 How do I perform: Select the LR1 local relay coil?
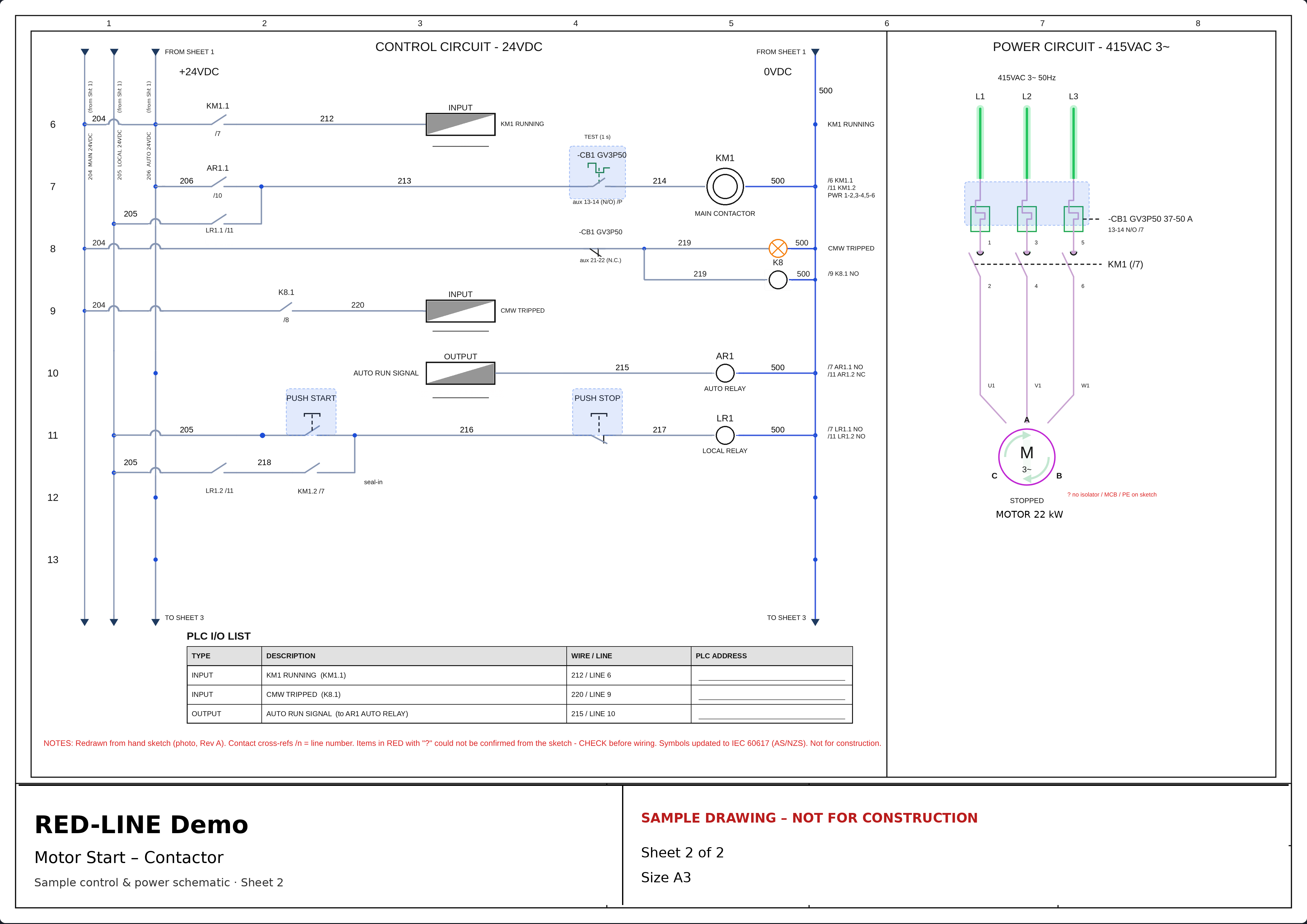(725, 435)
